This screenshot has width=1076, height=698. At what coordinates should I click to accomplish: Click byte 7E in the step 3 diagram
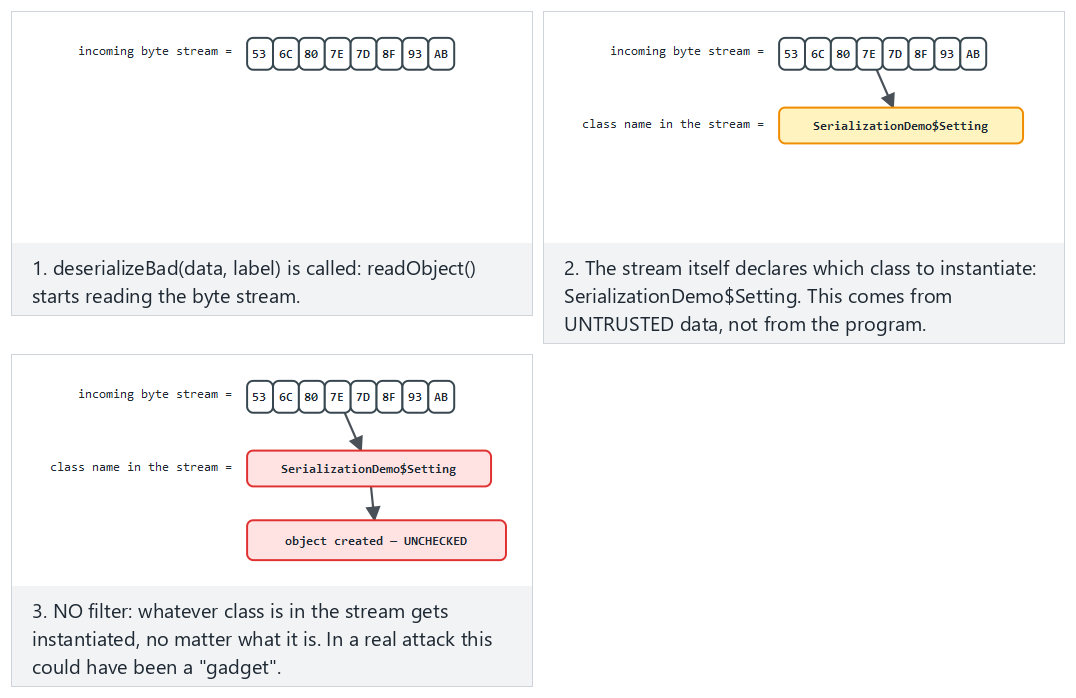click(x=337, y=397)
